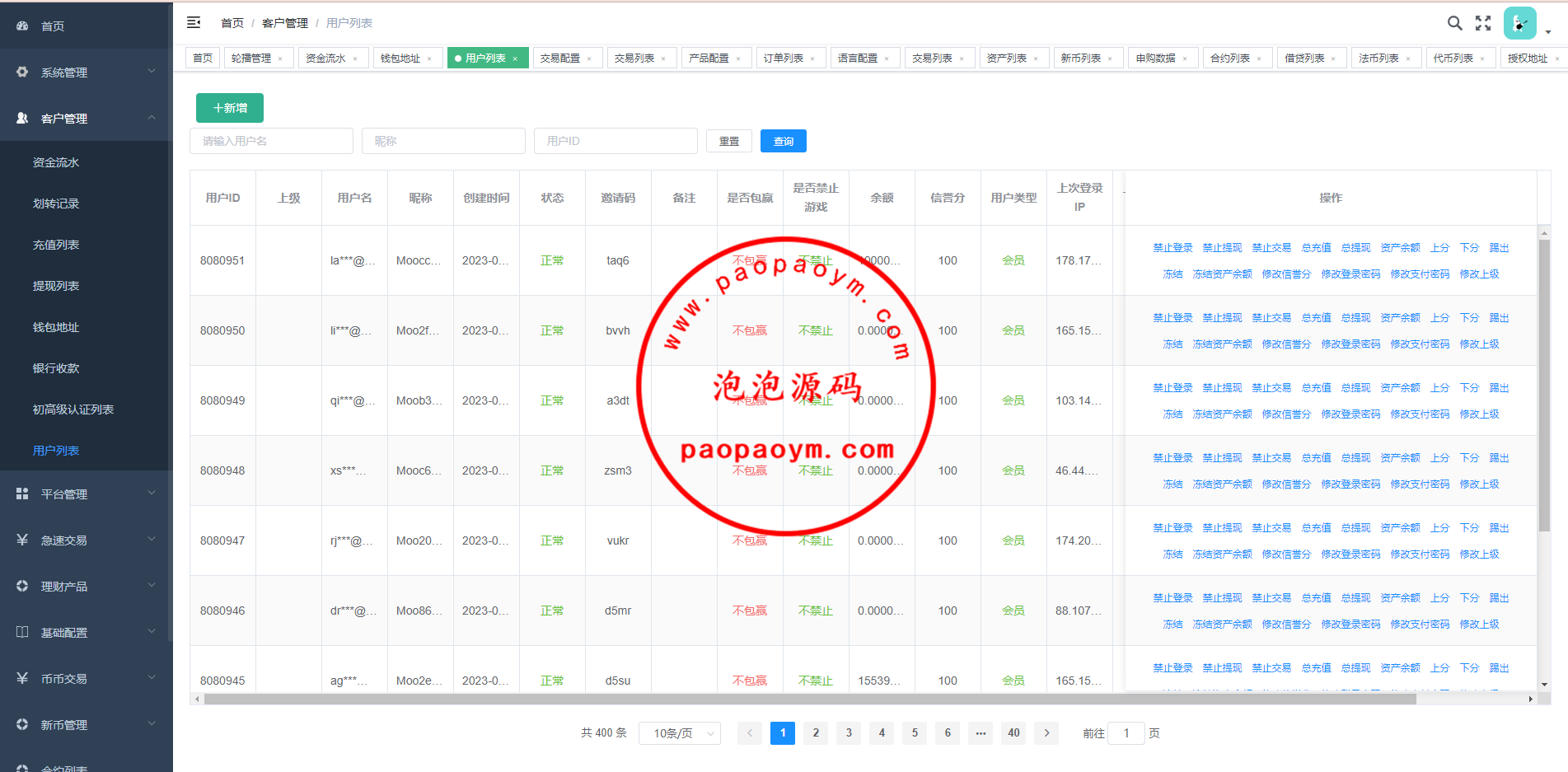
Task: Close the 钱包地址 tab
Action: pyautogui.click(x=429, y=58)
